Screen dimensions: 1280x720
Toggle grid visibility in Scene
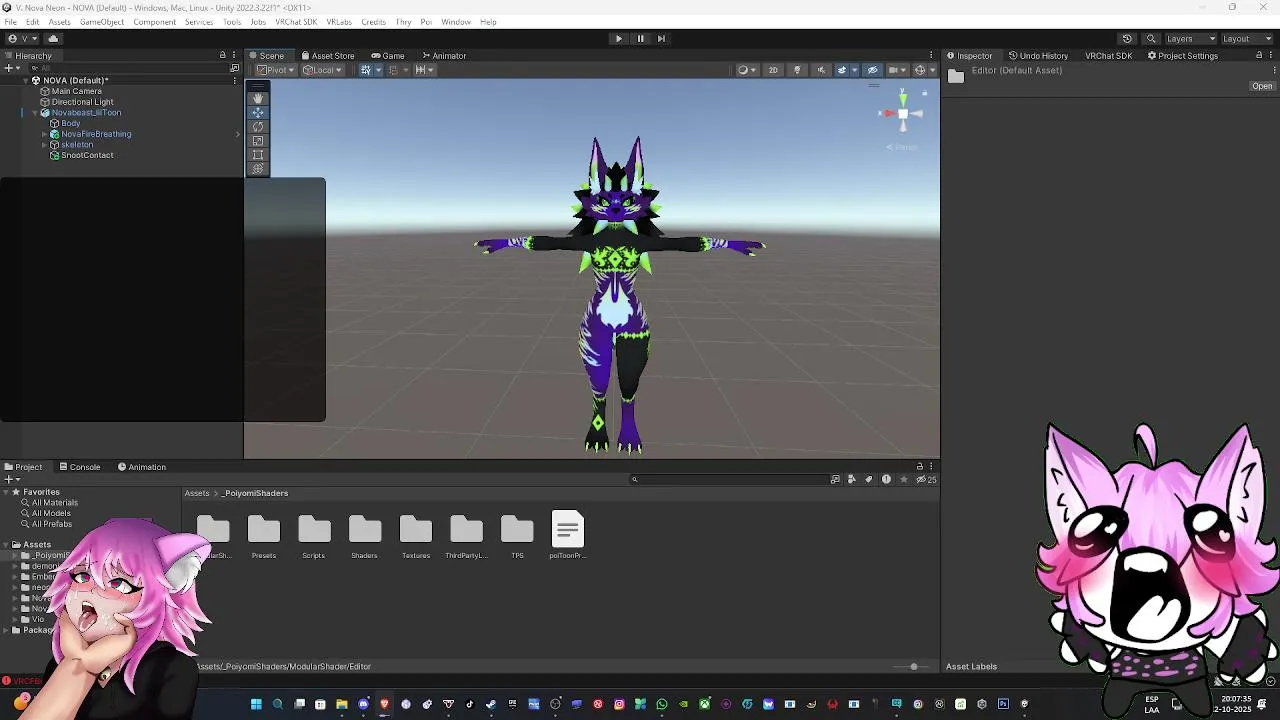coord(366,70)
